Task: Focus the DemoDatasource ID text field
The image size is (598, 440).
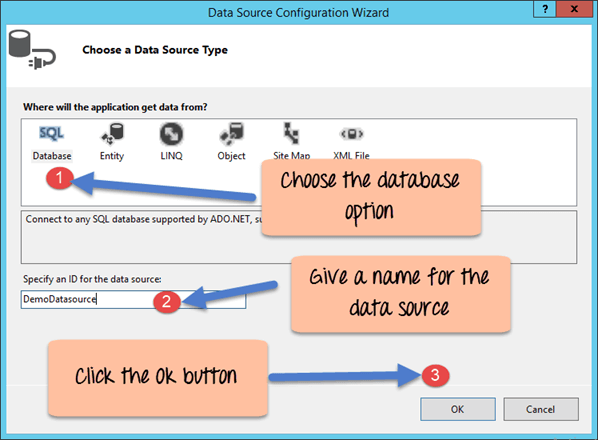Action: click(x=133, y=299)
